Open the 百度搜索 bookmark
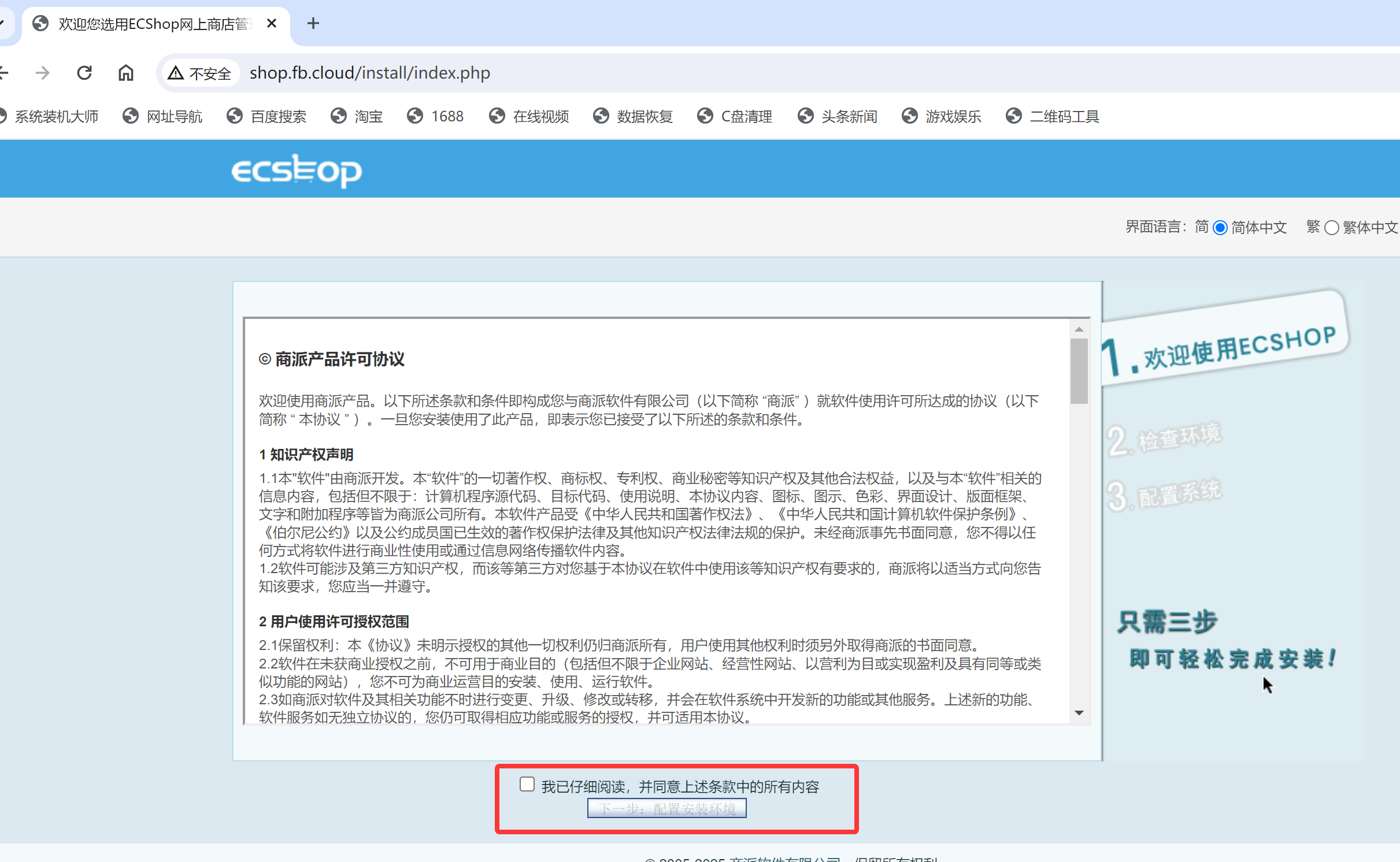1400x862 pixels. point(266,116)
